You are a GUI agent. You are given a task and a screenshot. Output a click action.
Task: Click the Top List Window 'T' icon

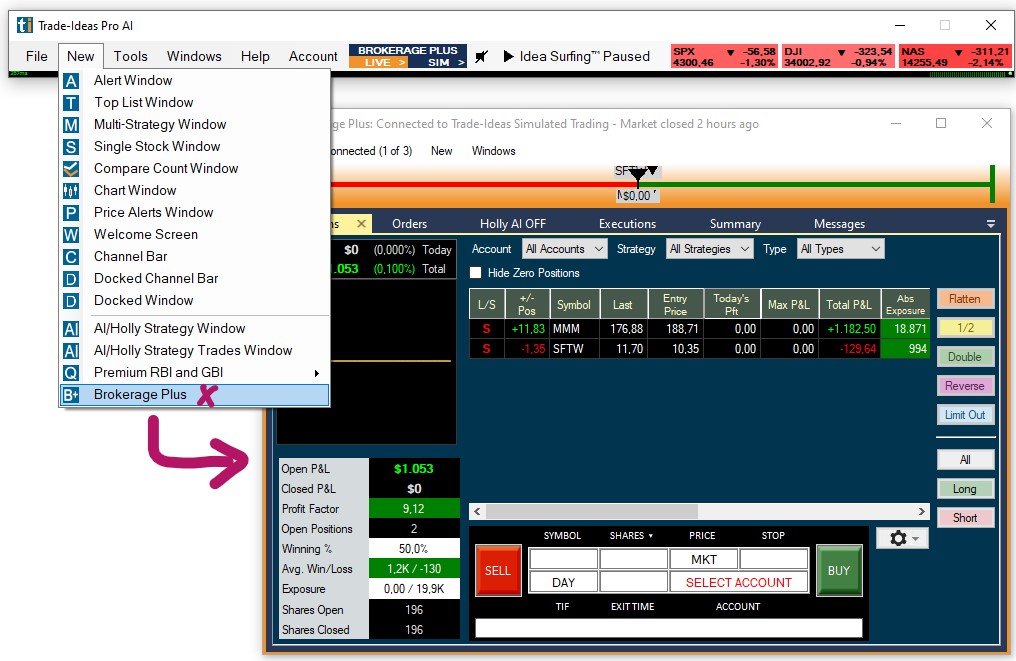71,103
